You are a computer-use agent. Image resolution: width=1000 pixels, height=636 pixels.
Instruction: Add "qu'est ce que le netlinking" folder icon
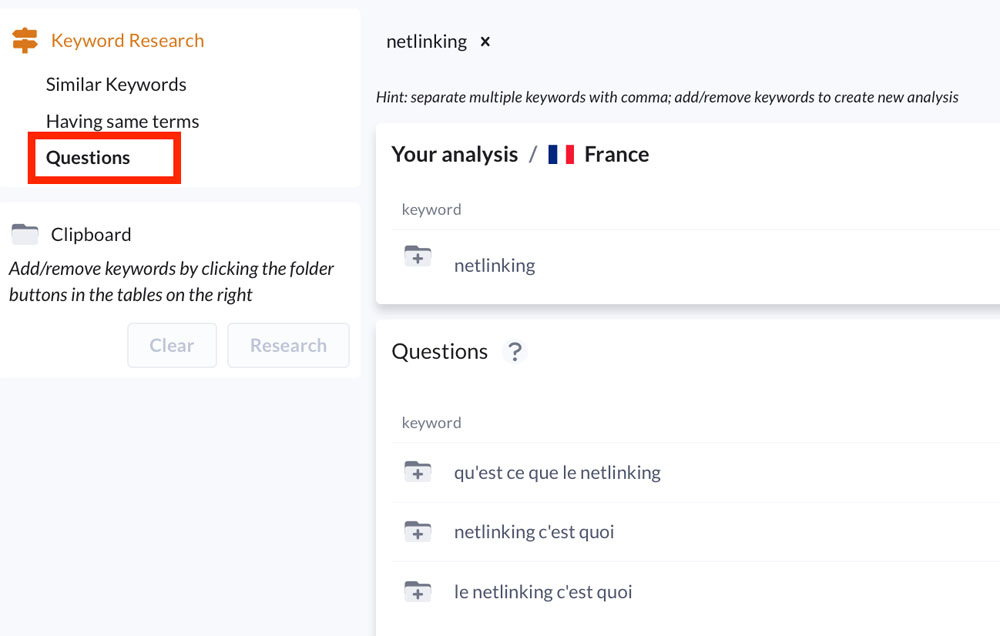click(418, 472)
